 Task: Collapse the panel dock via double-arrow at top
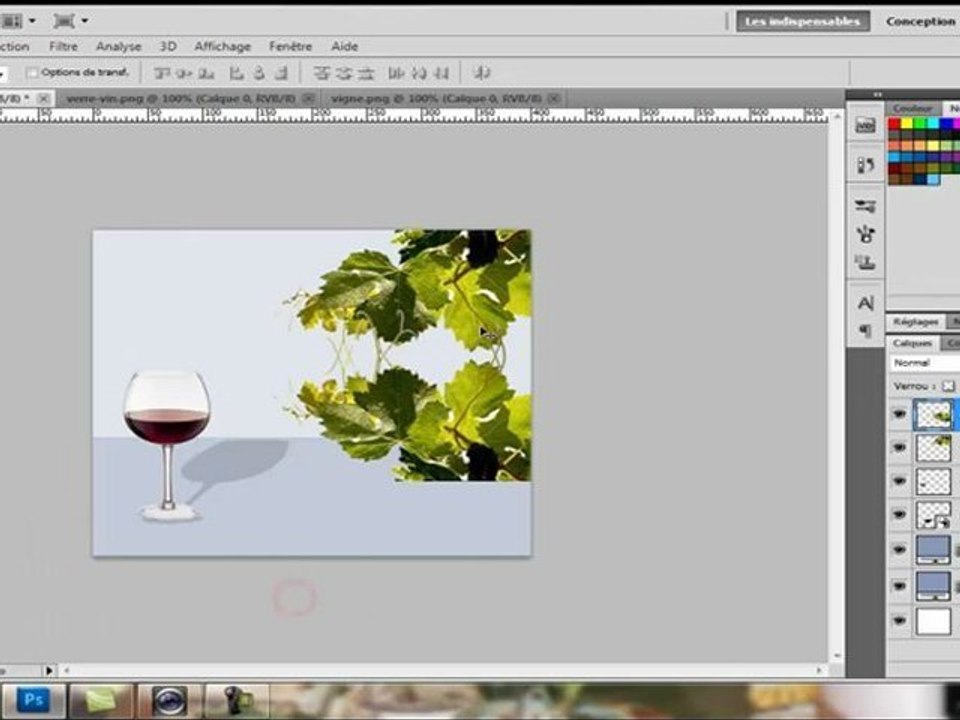(877, 94)
